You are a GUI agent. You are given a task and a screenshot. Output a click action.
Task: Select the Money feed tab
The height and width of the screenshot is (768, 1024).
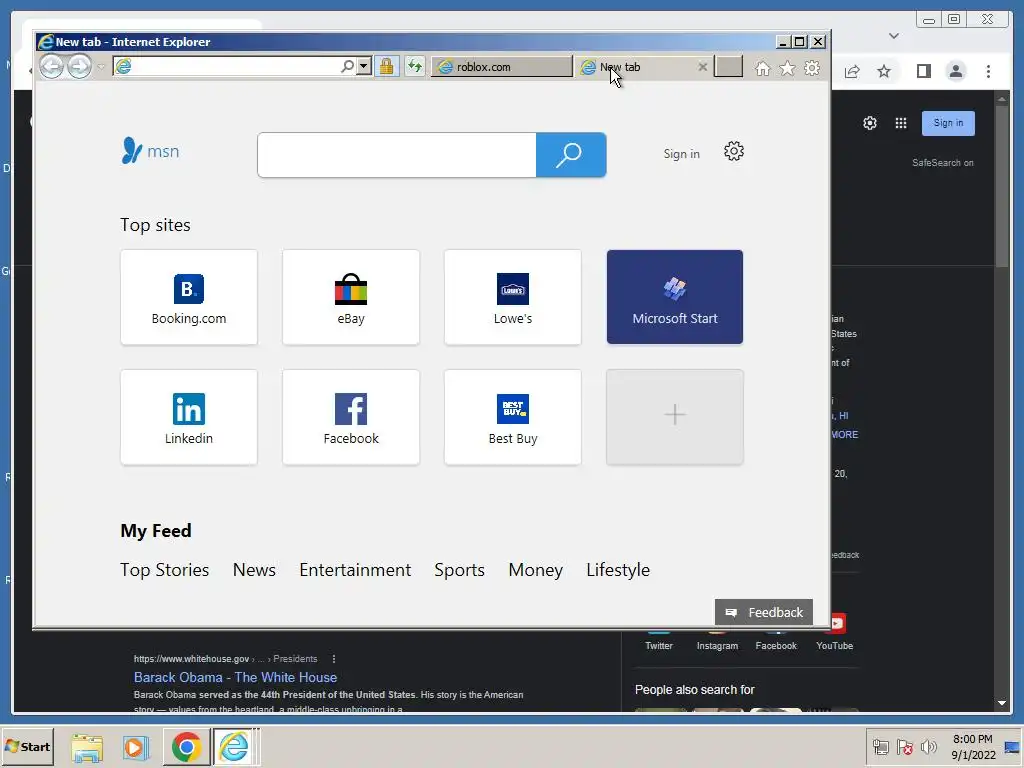tap(536, 570)
